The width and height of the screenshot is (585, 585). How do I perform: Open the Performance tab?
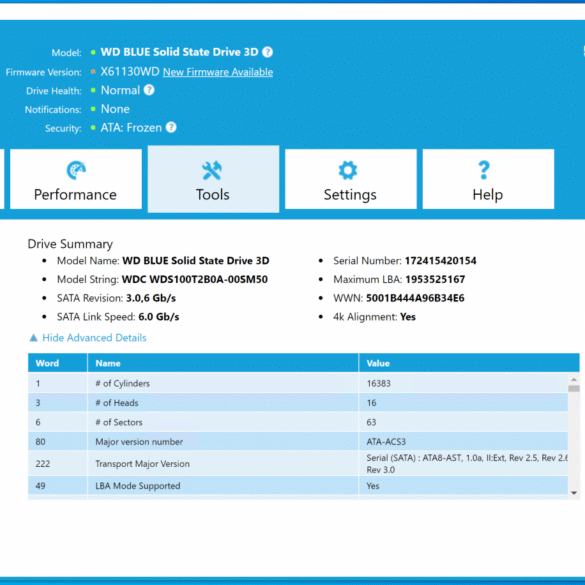tap(76, 179)
